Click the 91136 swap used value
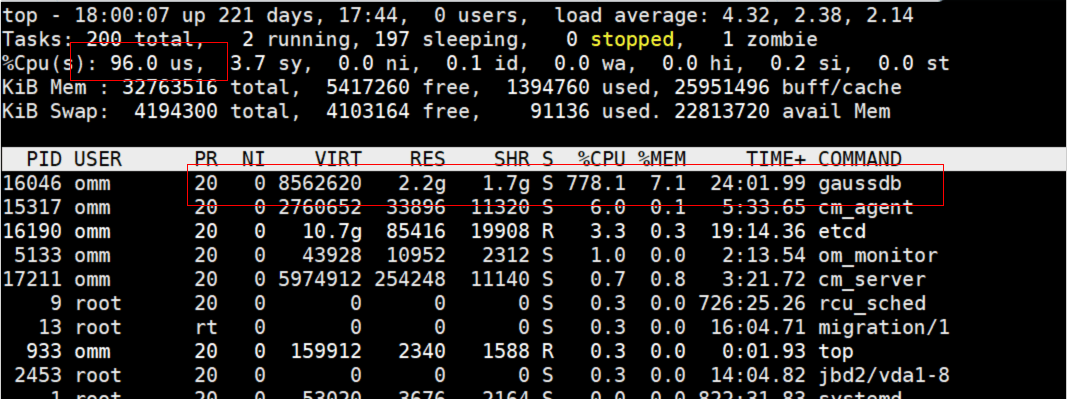 [560, 111]
